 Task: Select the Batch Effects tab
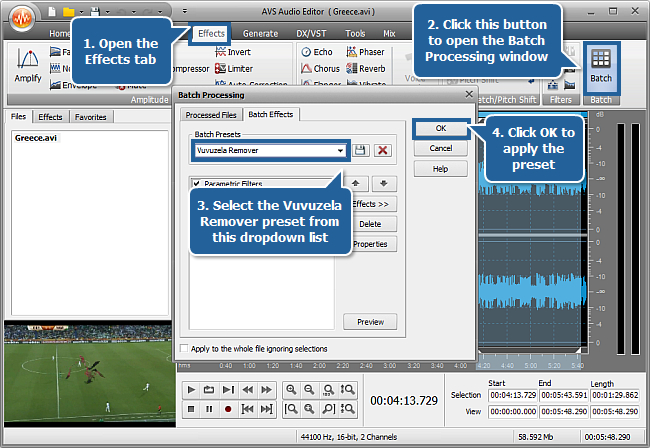tap(271, 114)
